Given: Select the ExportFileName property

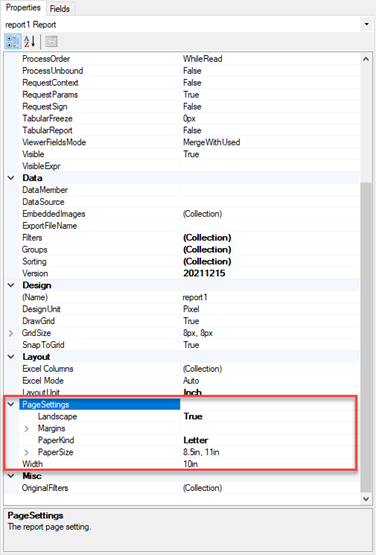Looking at the screenshot, I should [50, 225].
